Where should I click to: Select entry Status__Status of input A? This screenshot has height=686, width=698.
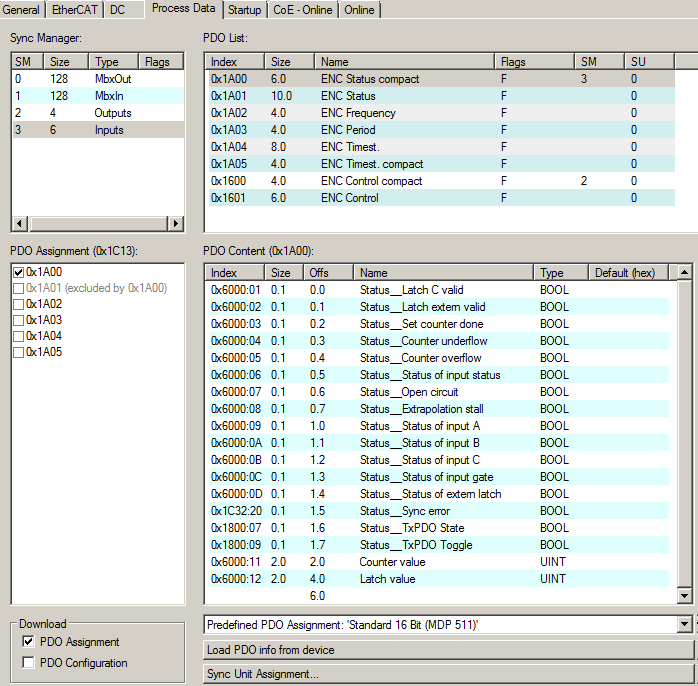[439, 426]
